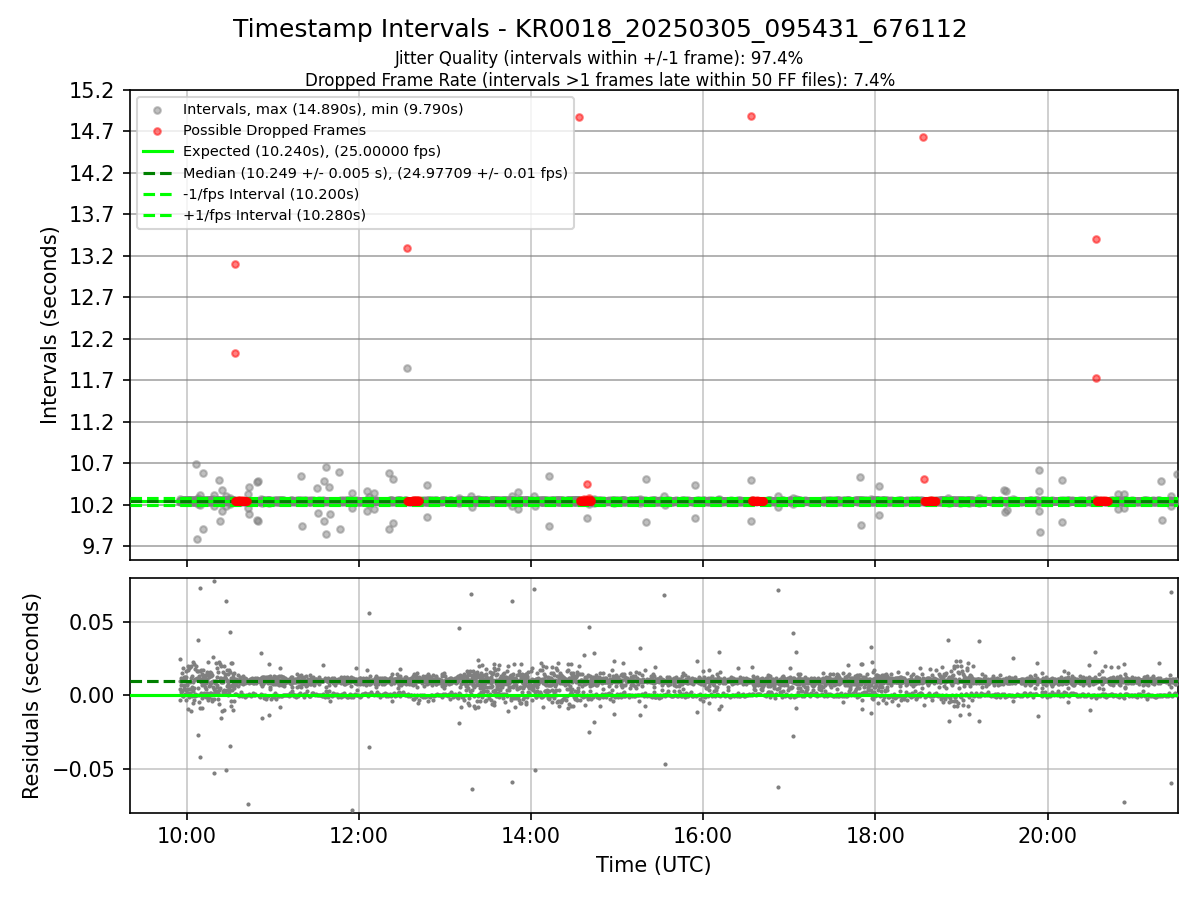1200x900 pixels.
Task: Click residuals tick label "0.00"
Action: 93,695
